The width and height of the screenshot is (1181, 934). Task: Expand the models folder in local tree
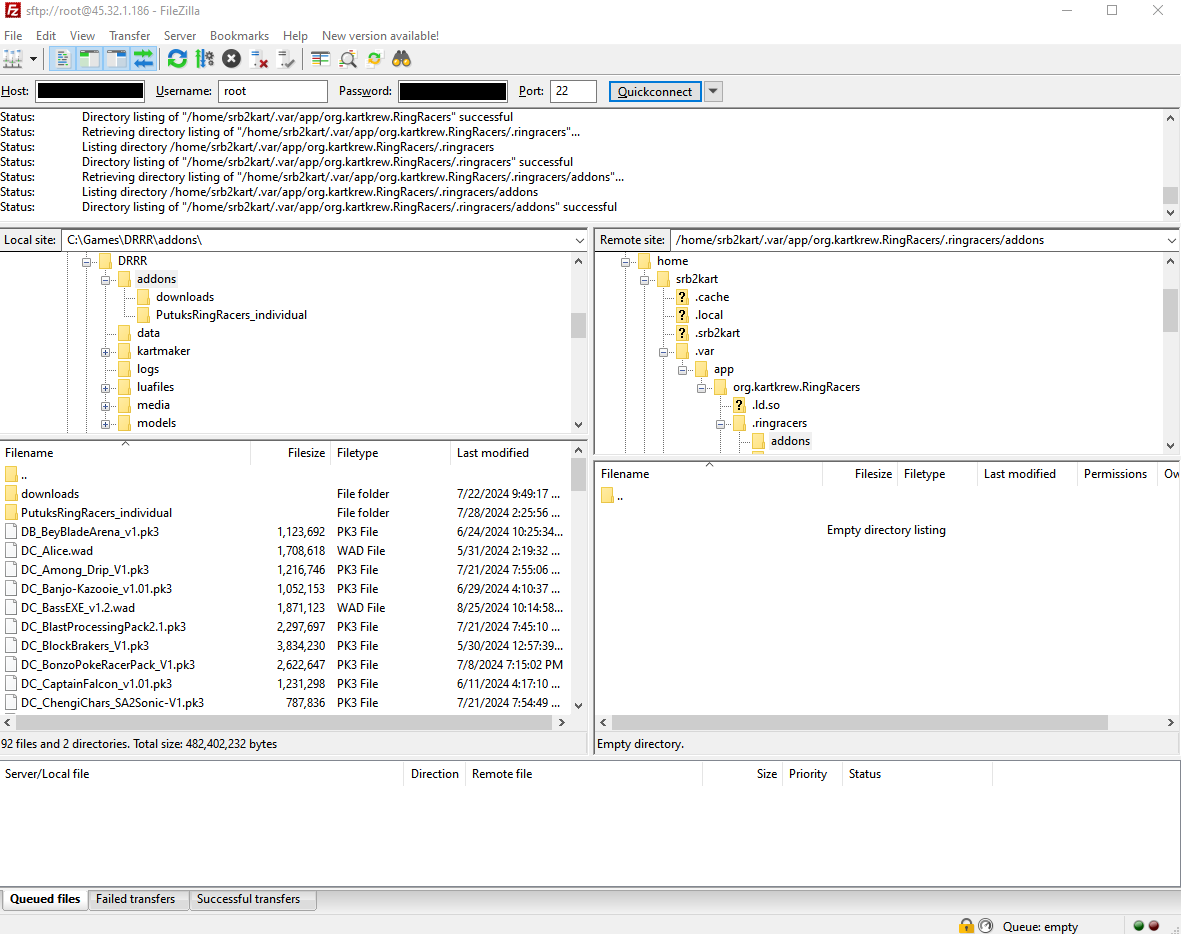[105, 424]
